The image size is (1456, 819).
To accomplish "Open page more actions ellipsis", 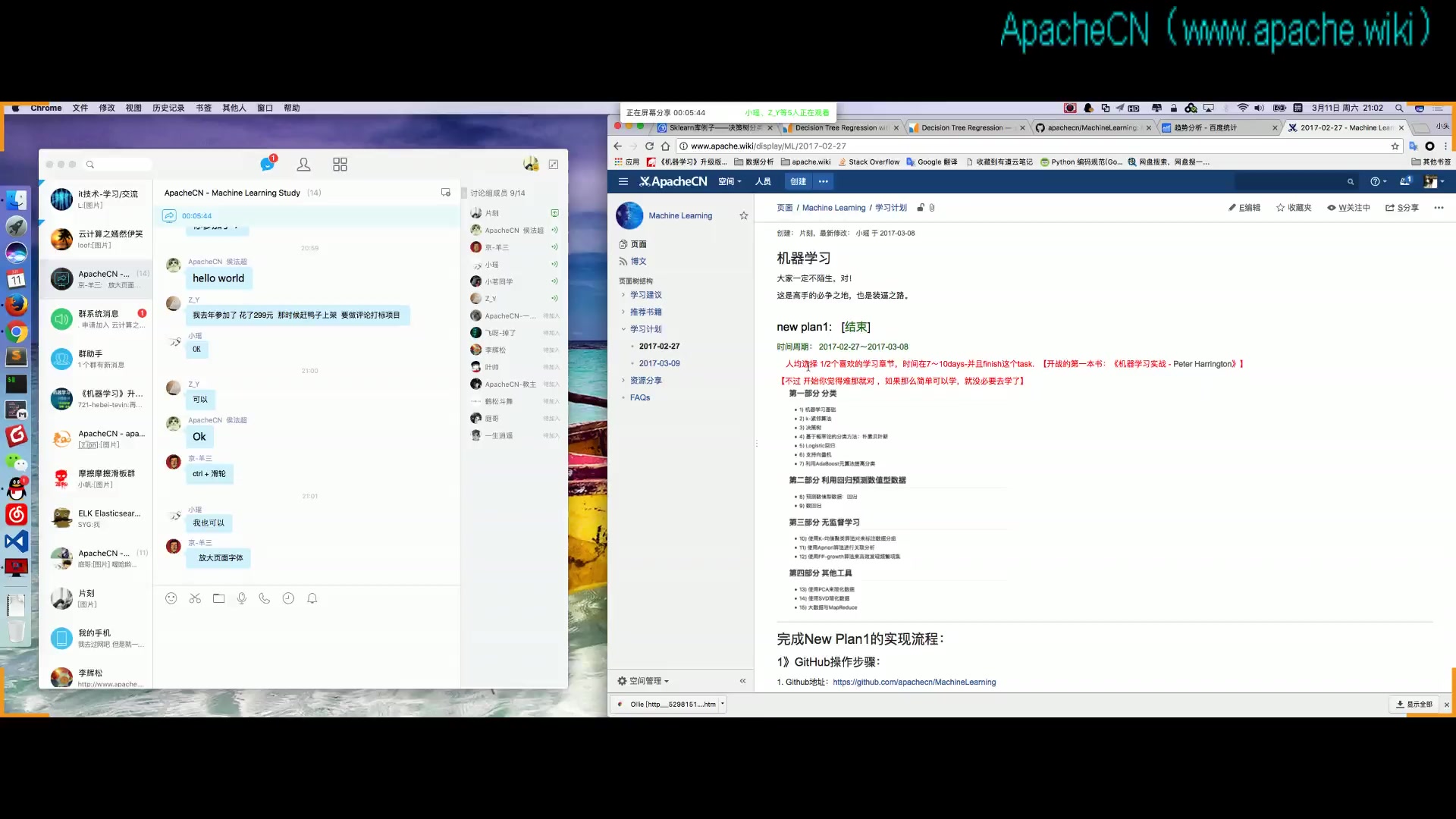I will coord(1439,208).
